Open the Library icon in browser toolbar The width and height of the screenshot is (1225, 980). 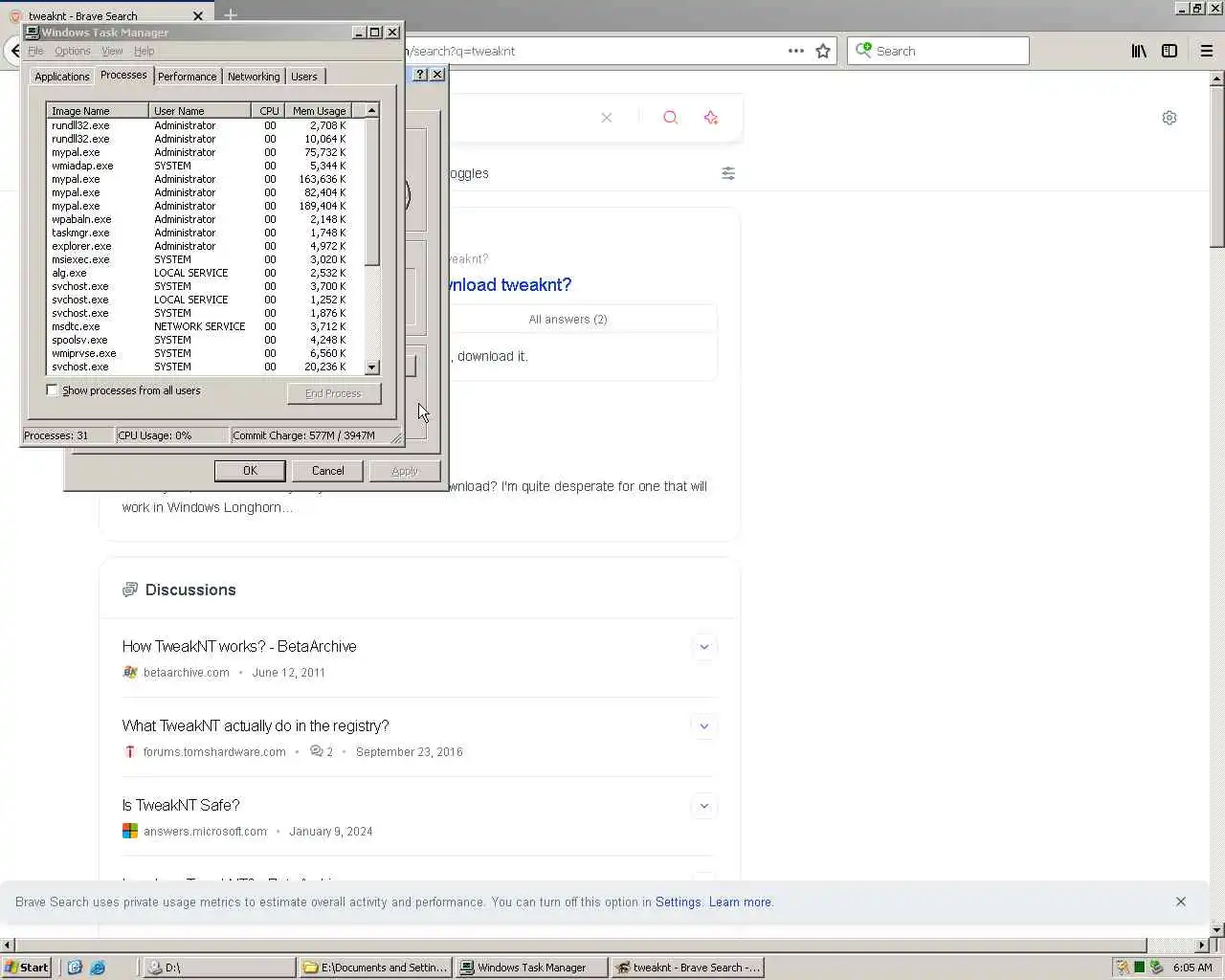[1139, 51]
